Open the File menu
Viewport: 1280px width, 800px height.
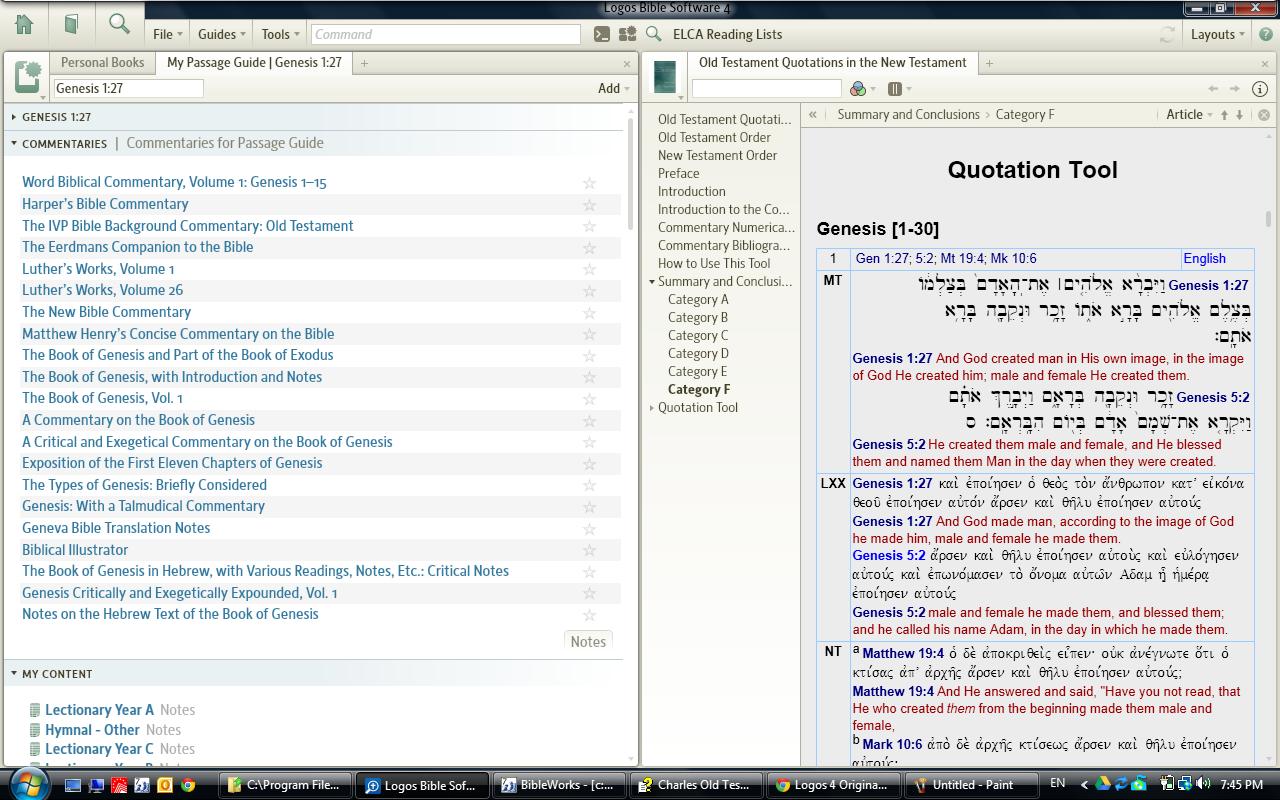coord(166,34)
